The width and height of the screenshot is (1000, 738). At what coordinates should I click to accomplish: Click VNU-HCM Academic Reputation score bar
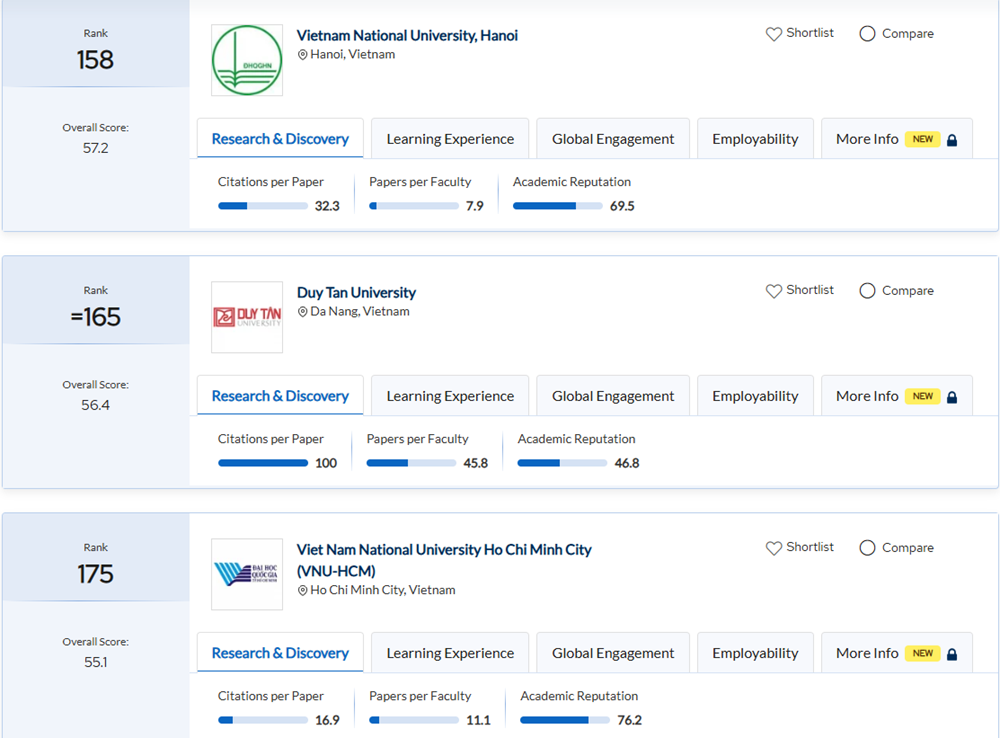(565, 720)
